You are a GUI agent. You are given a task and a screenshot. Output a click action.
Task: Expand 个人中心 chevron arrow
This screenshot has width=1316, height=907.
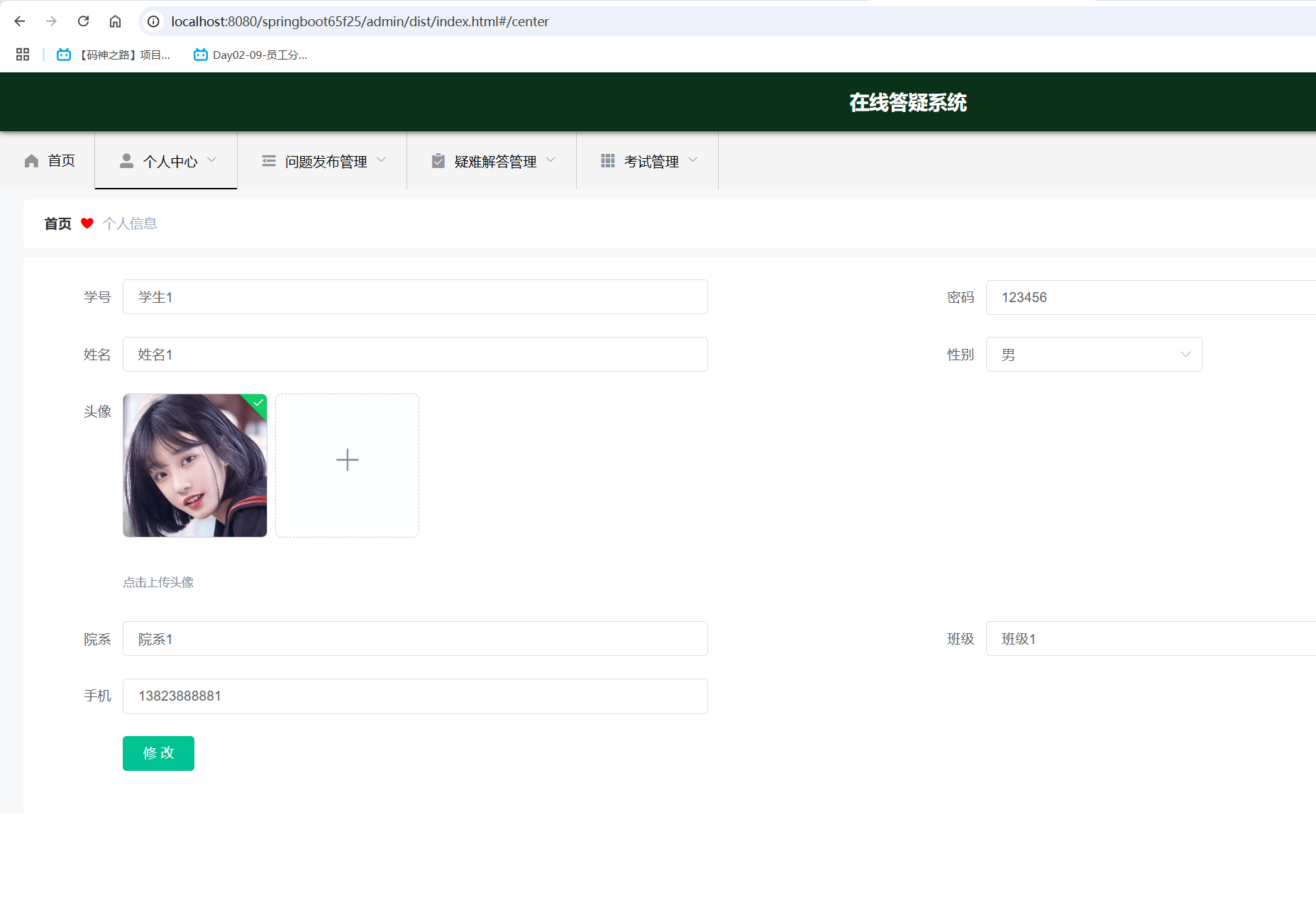point(211,160)
